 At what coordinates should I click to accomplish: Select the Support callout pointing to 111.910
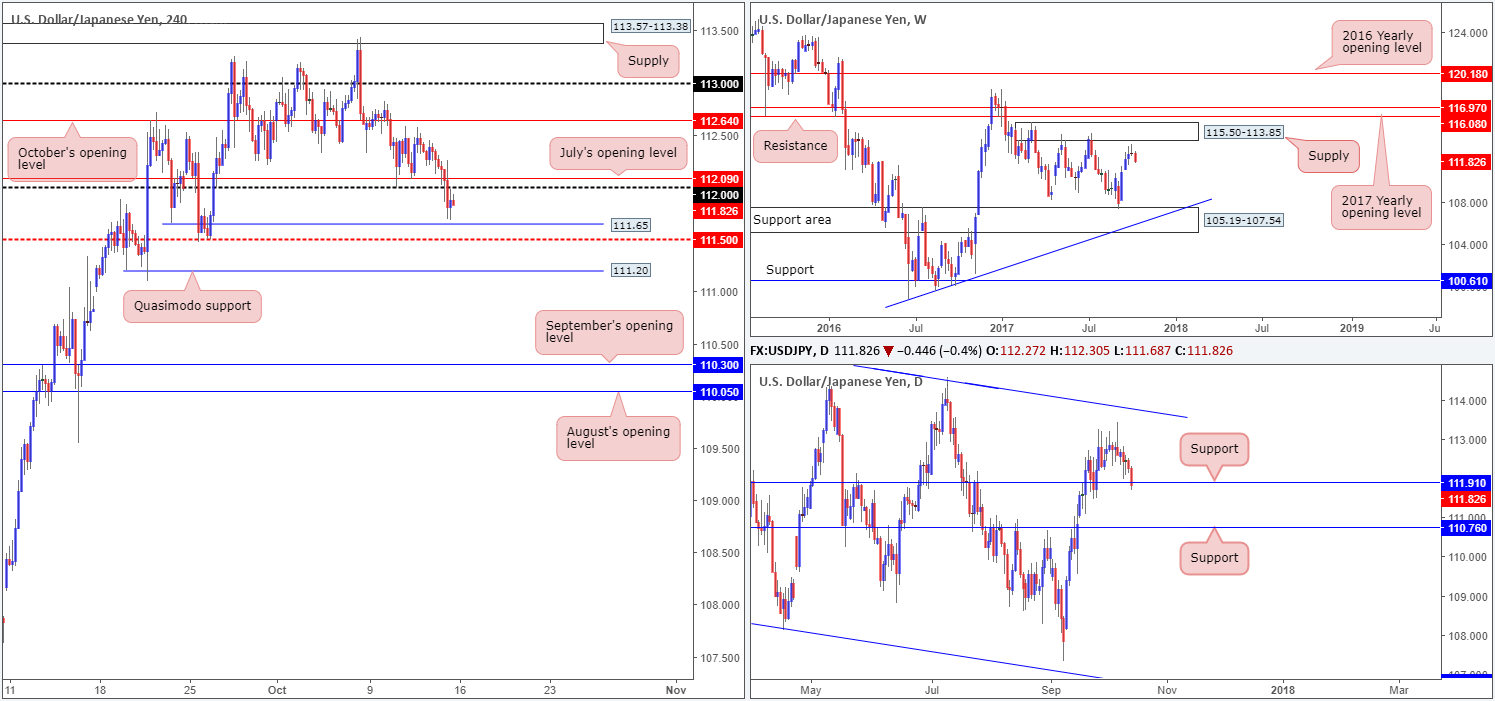point(1214,449)
